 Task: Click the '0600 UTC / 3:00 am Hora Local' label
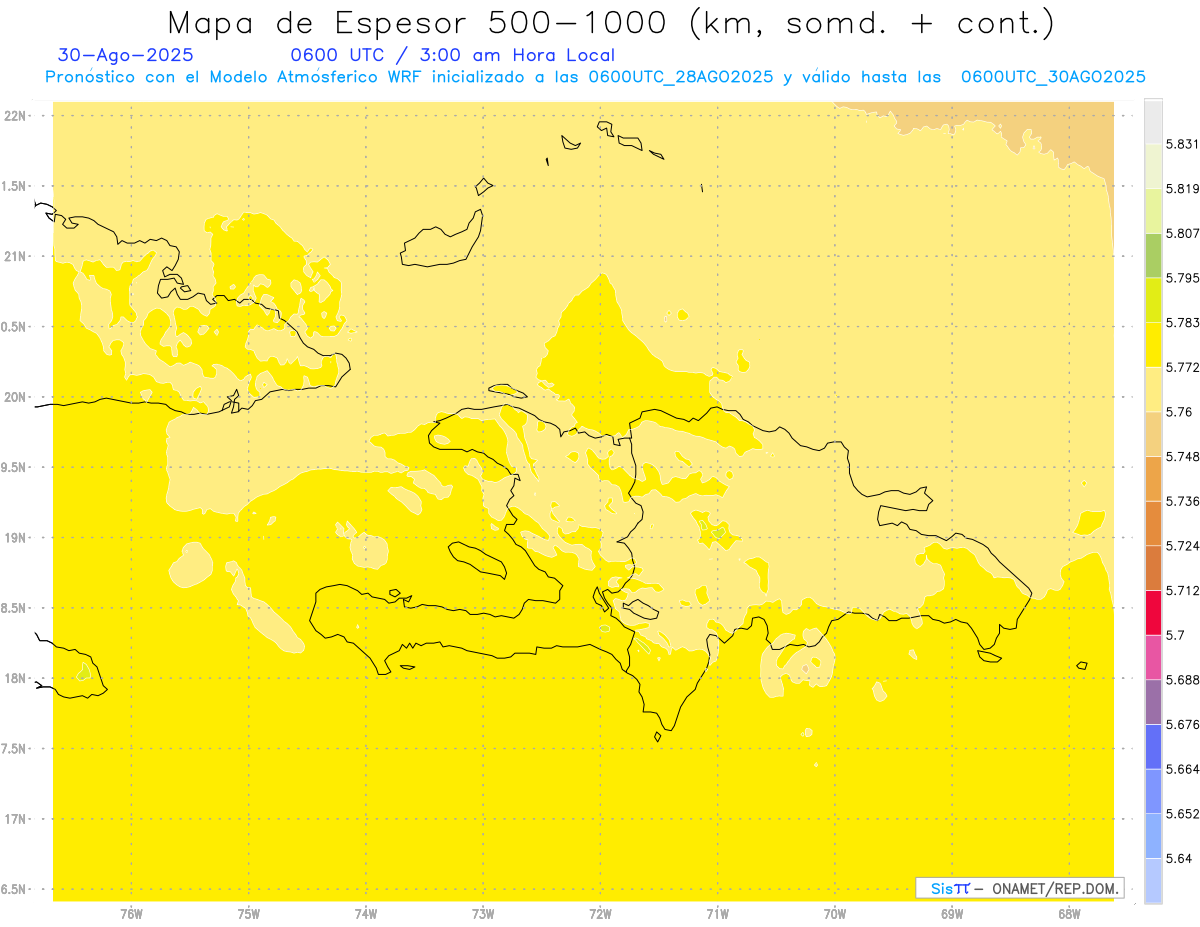click(452, 56)
